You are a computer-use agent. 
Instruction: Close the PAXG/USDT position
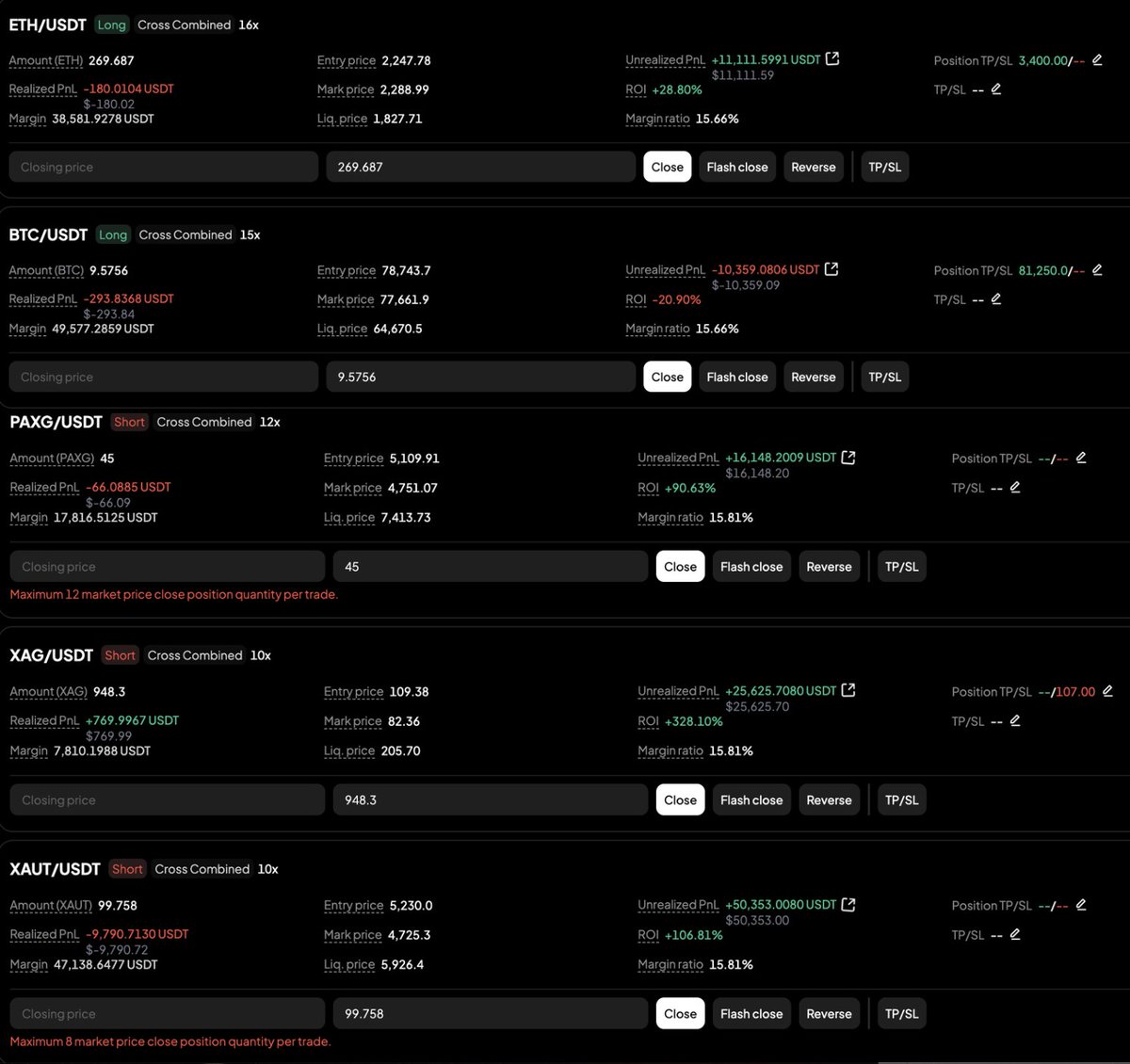click(680, 566)
